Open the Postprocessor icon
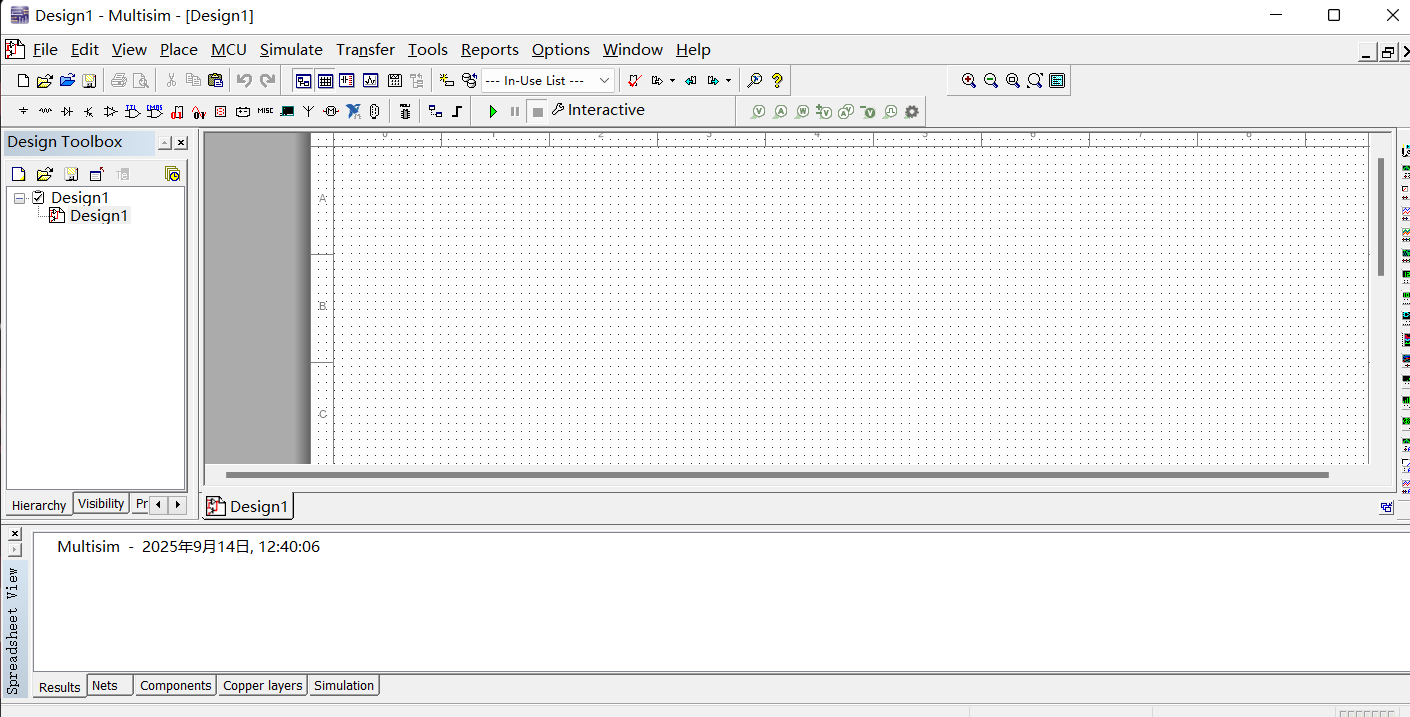The width and height of the screenshot is (1410, 717). click(x=394, y=81)
